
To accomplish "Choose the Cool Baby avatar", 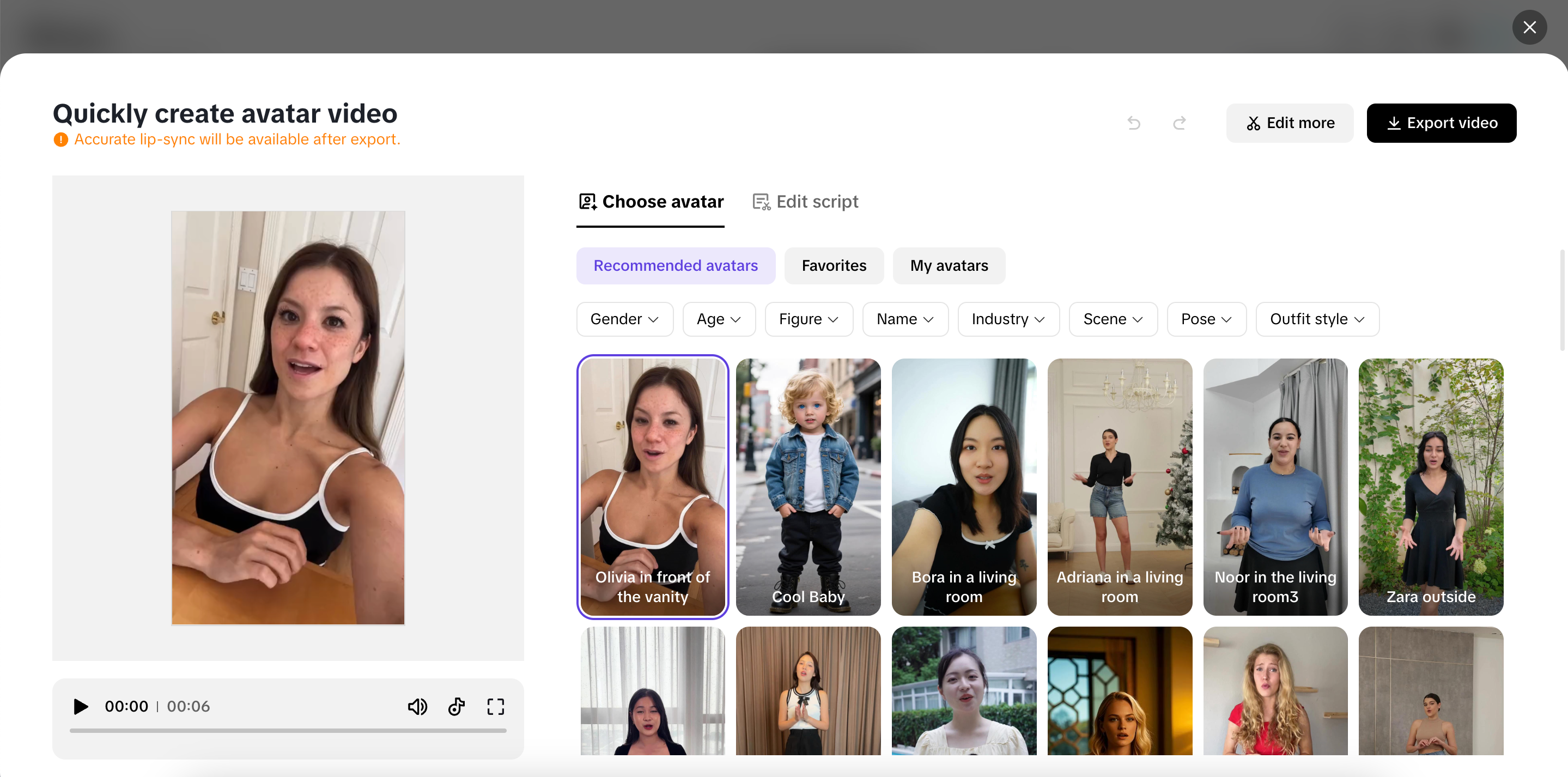I will pos(808,487).
